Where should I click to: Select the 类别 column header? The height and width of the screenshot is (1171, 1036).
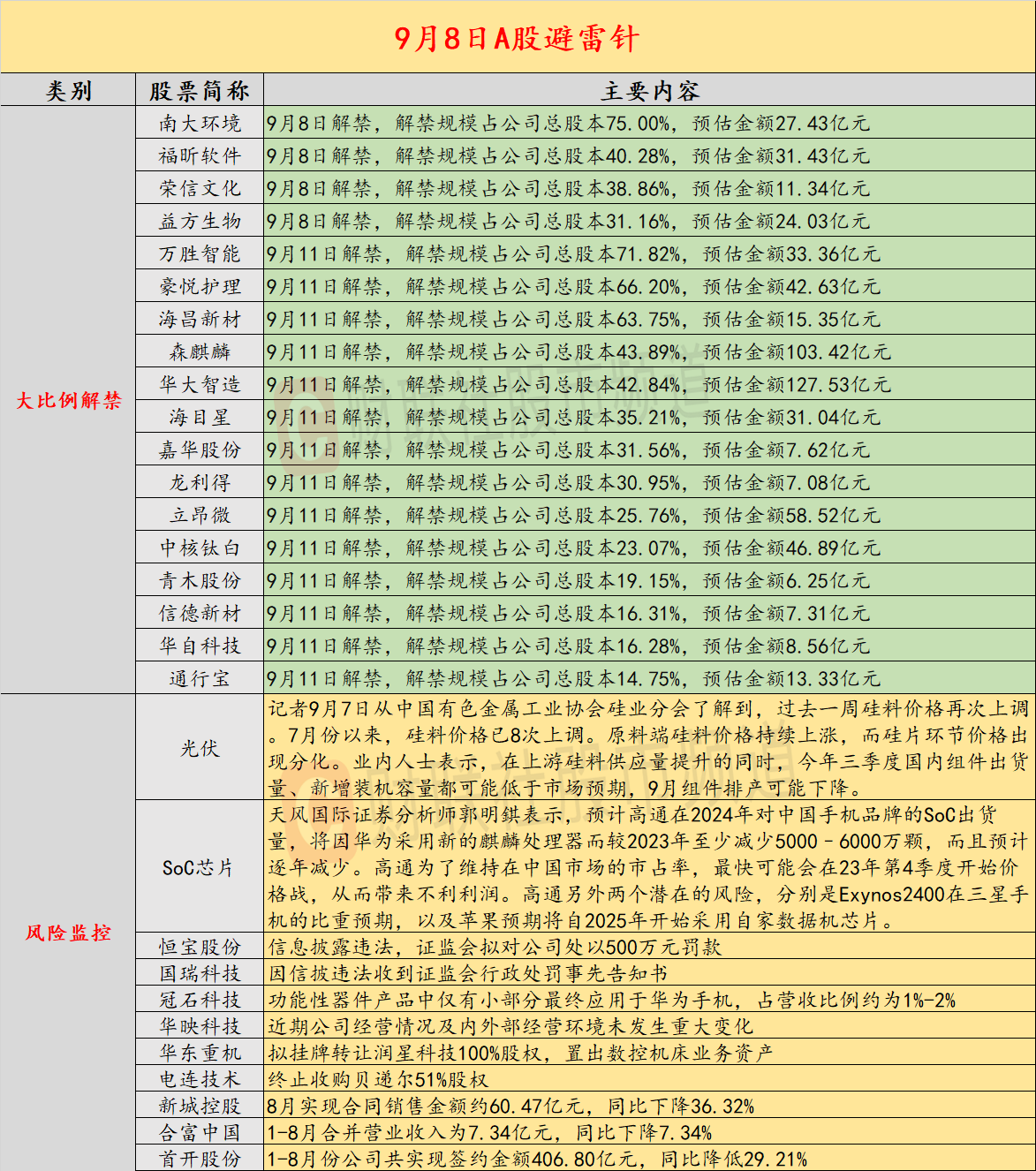tap(68, 91)
